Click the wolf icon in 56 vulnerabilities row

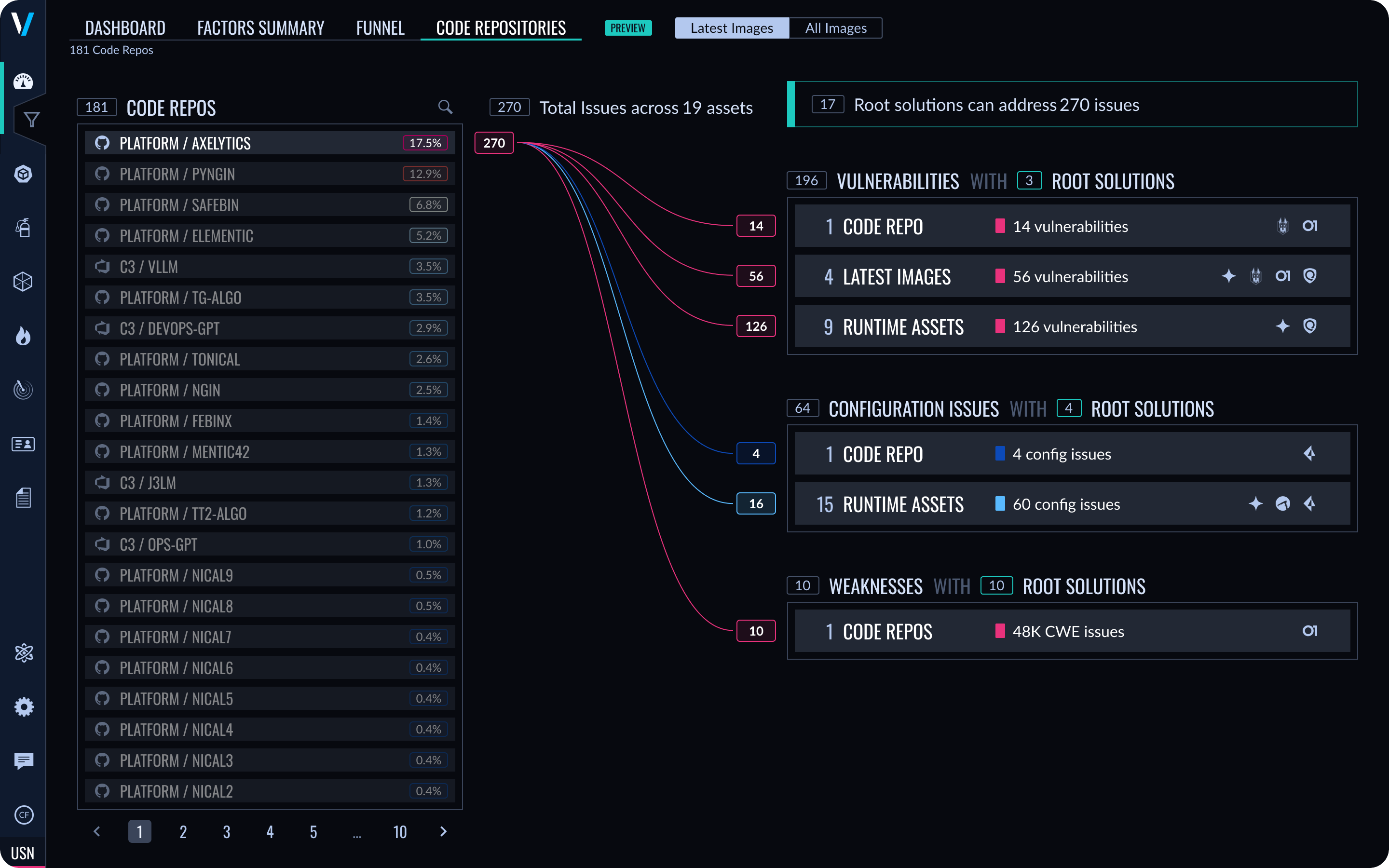[1256, 276]
